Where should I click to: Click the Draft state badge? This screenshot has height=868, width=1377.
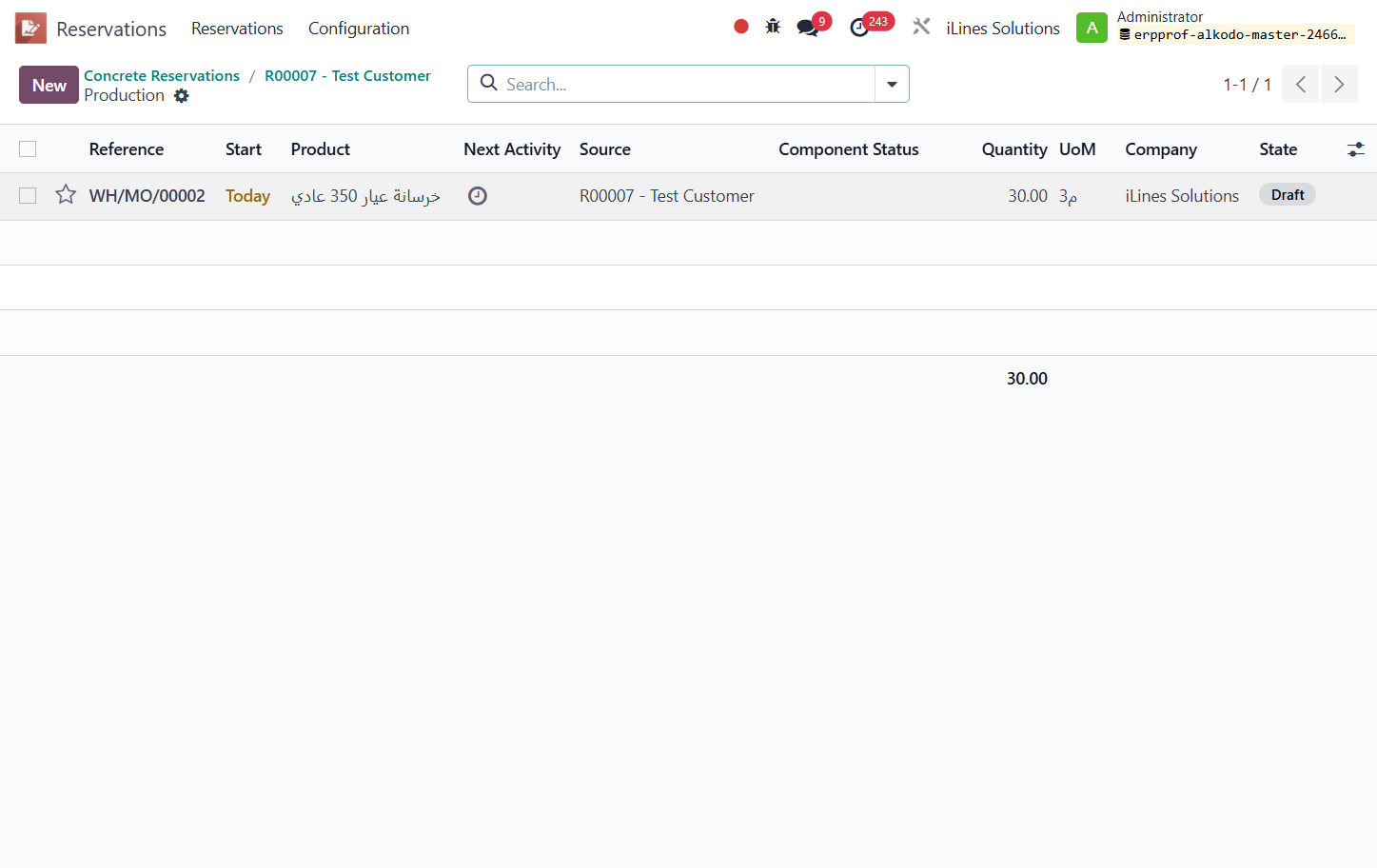click(1288, 195)
